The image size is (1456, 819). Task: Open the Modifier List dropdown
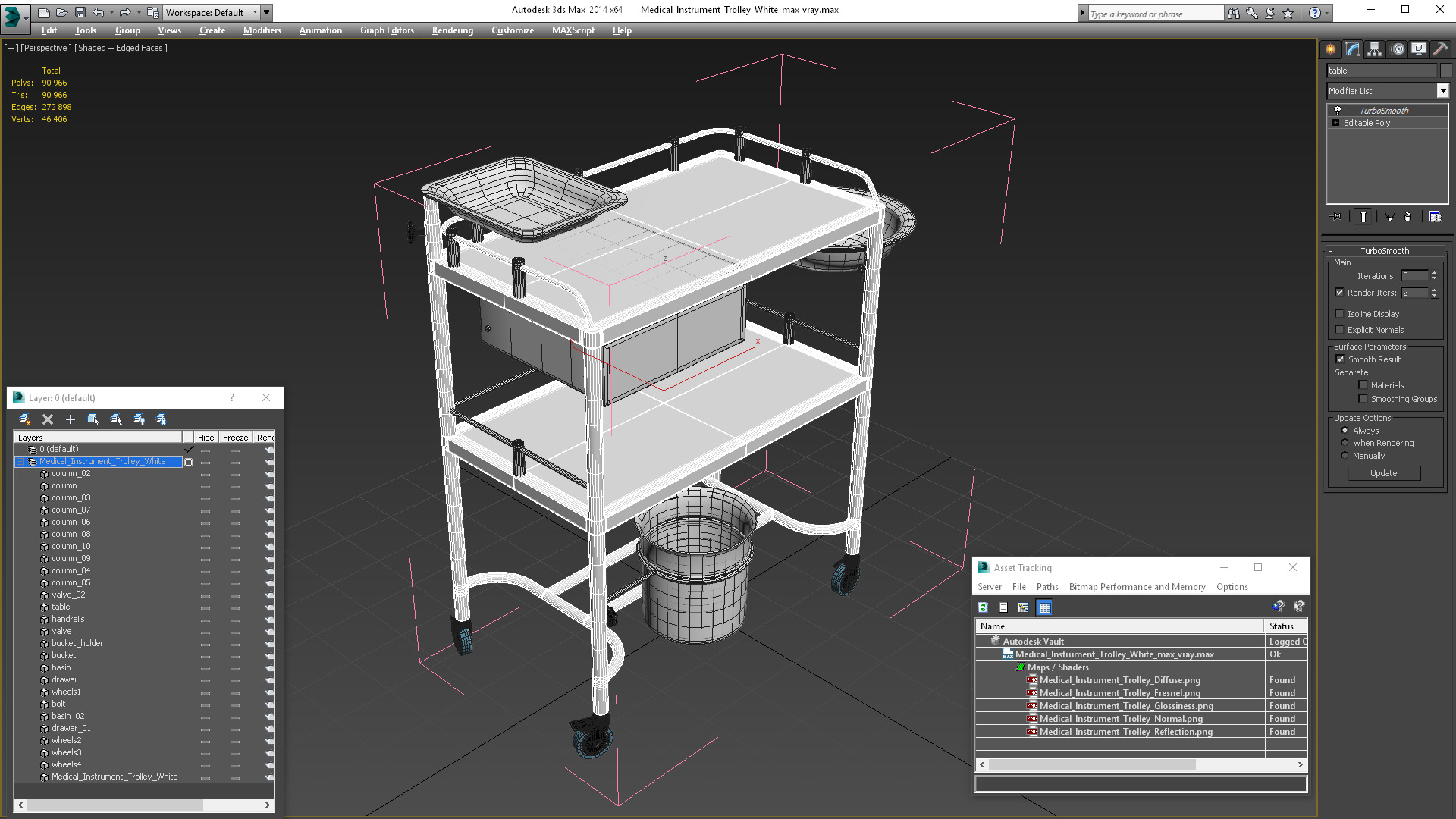(1442, 91)
